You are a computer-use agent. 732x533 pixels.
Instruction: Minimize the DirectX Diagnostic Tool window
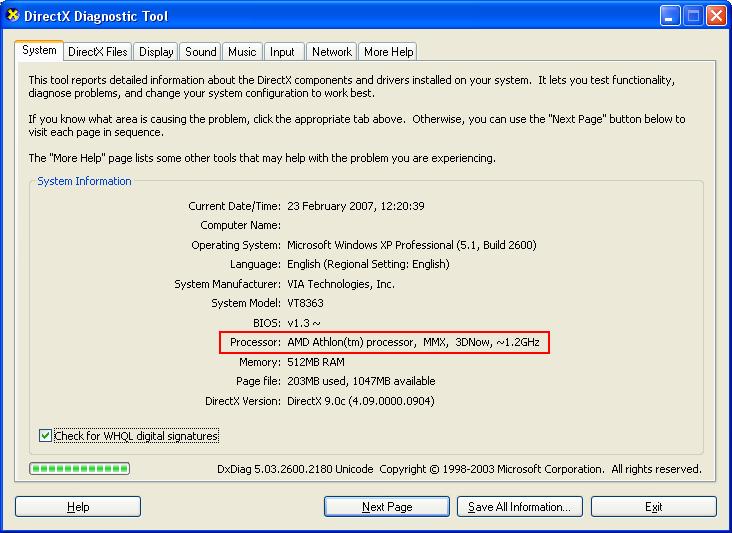669,16
